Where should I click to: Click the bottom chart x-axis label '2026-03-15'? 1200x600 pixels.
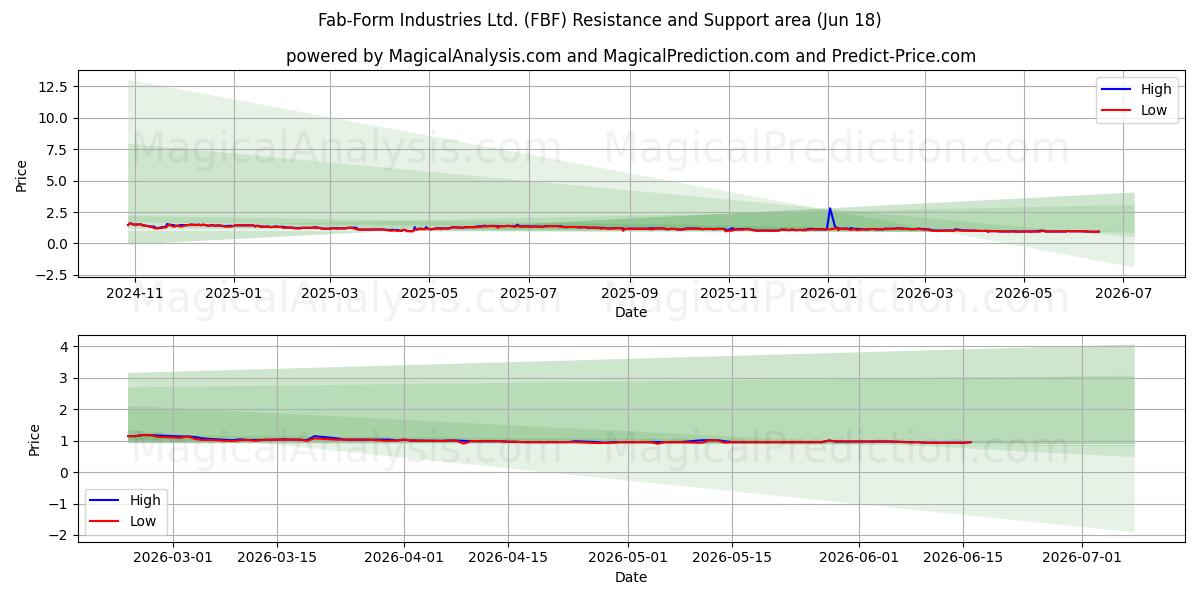point(277,558)
